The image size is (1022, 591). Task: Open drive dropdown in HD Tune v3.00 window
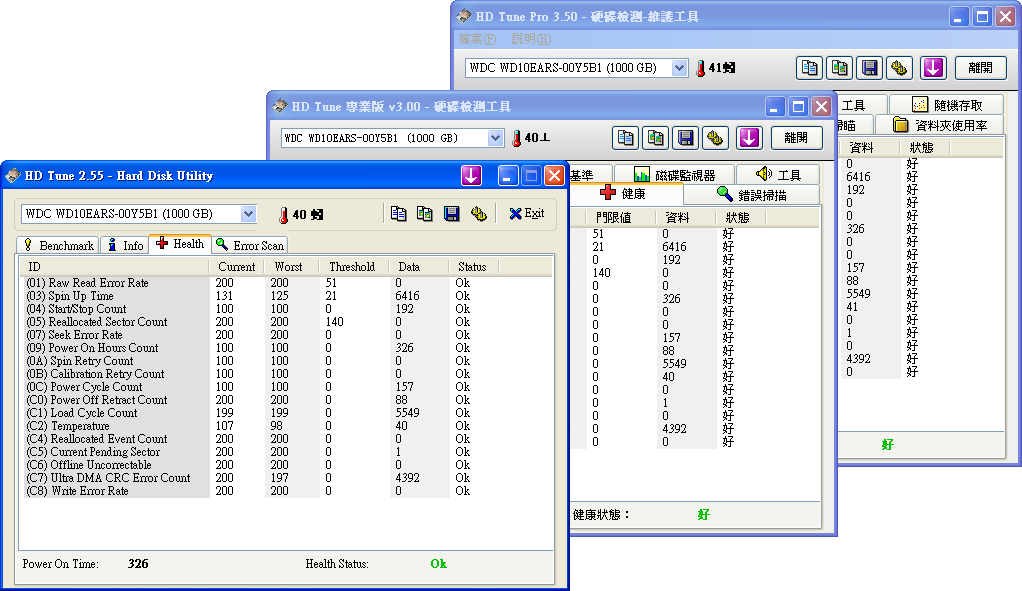tap(495, 138)
